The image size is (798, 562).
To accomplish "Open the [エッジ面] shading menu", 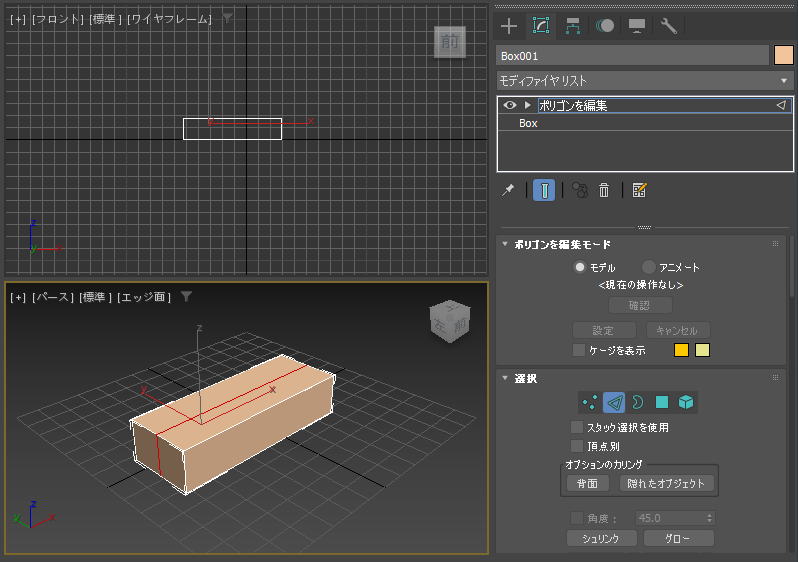I will pyautogui.click(x=144, y=297).
